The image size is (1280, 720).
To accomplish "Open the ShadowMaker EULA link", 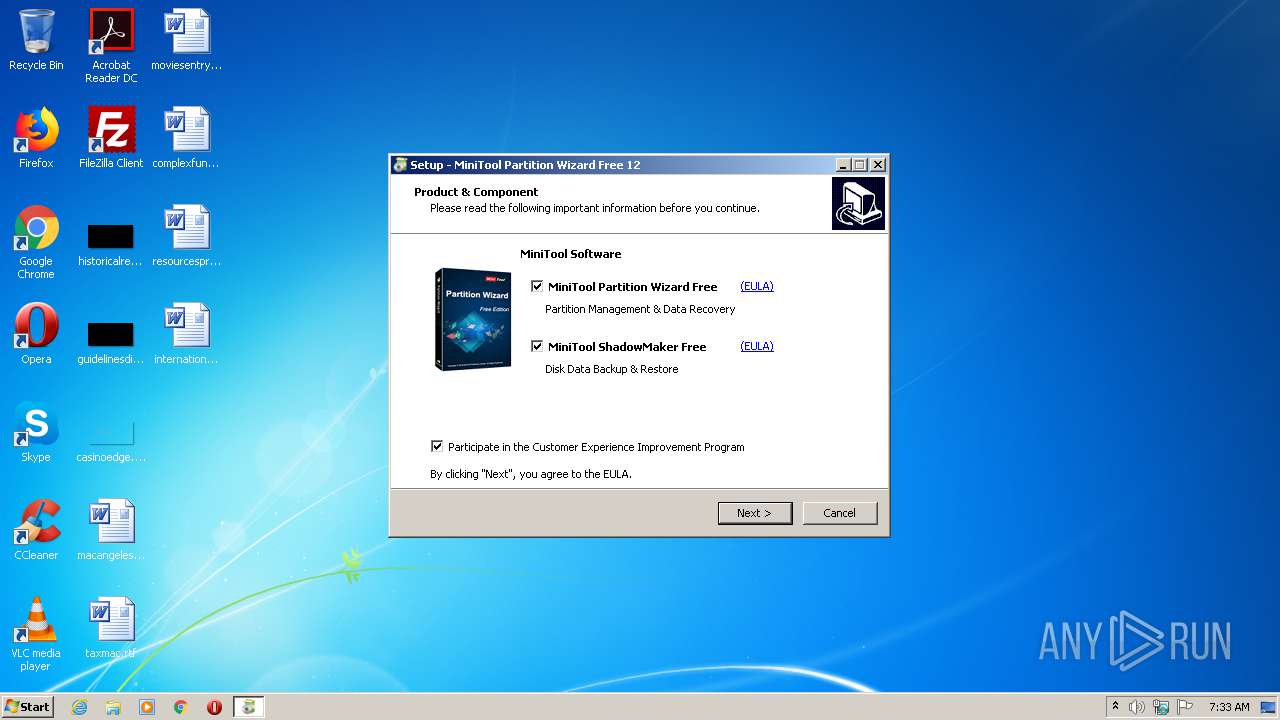I will [757, 346].
